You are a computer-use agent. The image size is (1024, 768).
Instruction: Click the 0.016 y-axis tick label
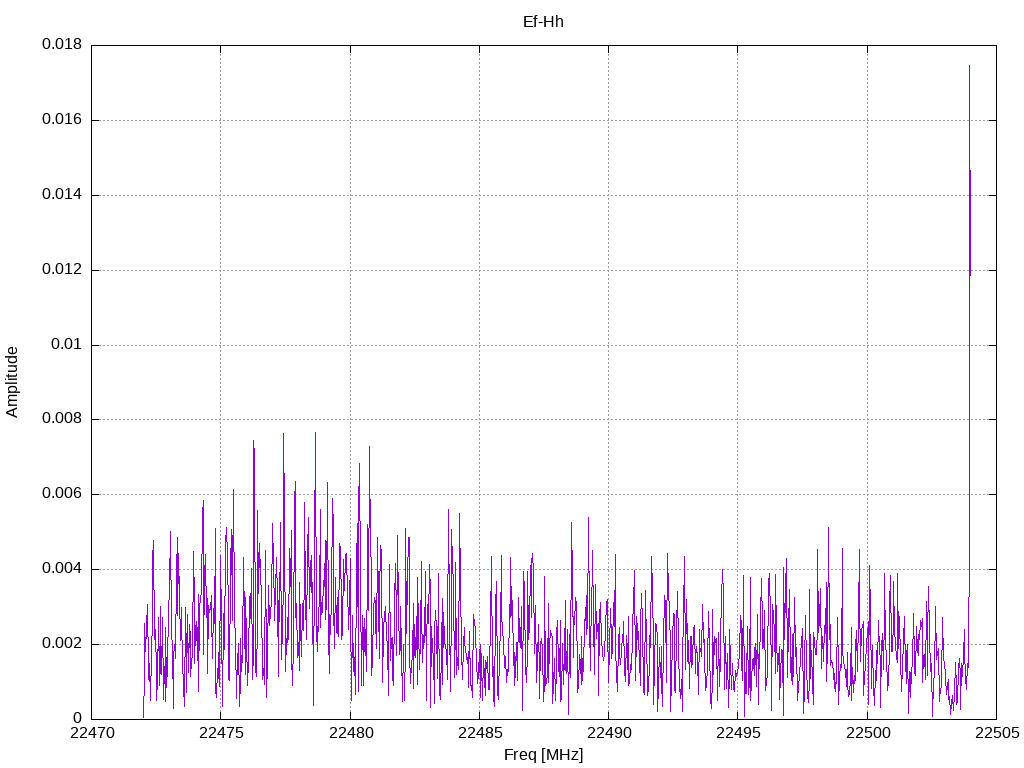[x=62, y=120]
